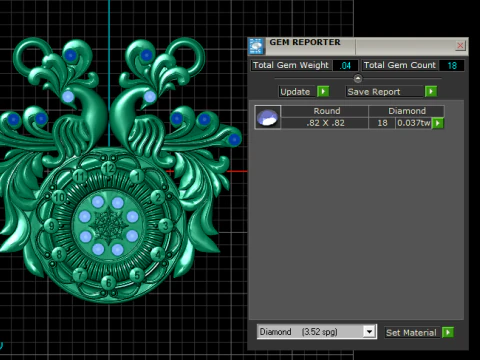
Task: Click the Total Gem Weight value .04
Action: pyautogui.click(x=346, y=65)
